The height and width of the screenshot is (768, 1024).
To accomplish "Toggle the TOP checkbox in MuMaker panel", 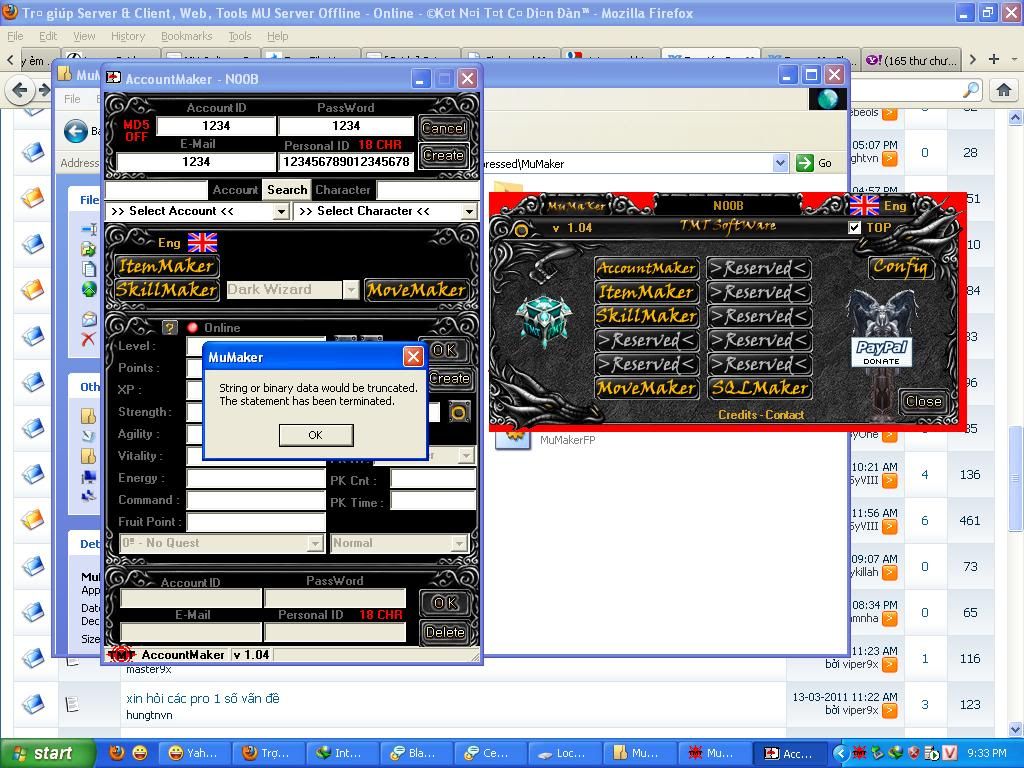I will pyautogui.click(x=854, y=227).
